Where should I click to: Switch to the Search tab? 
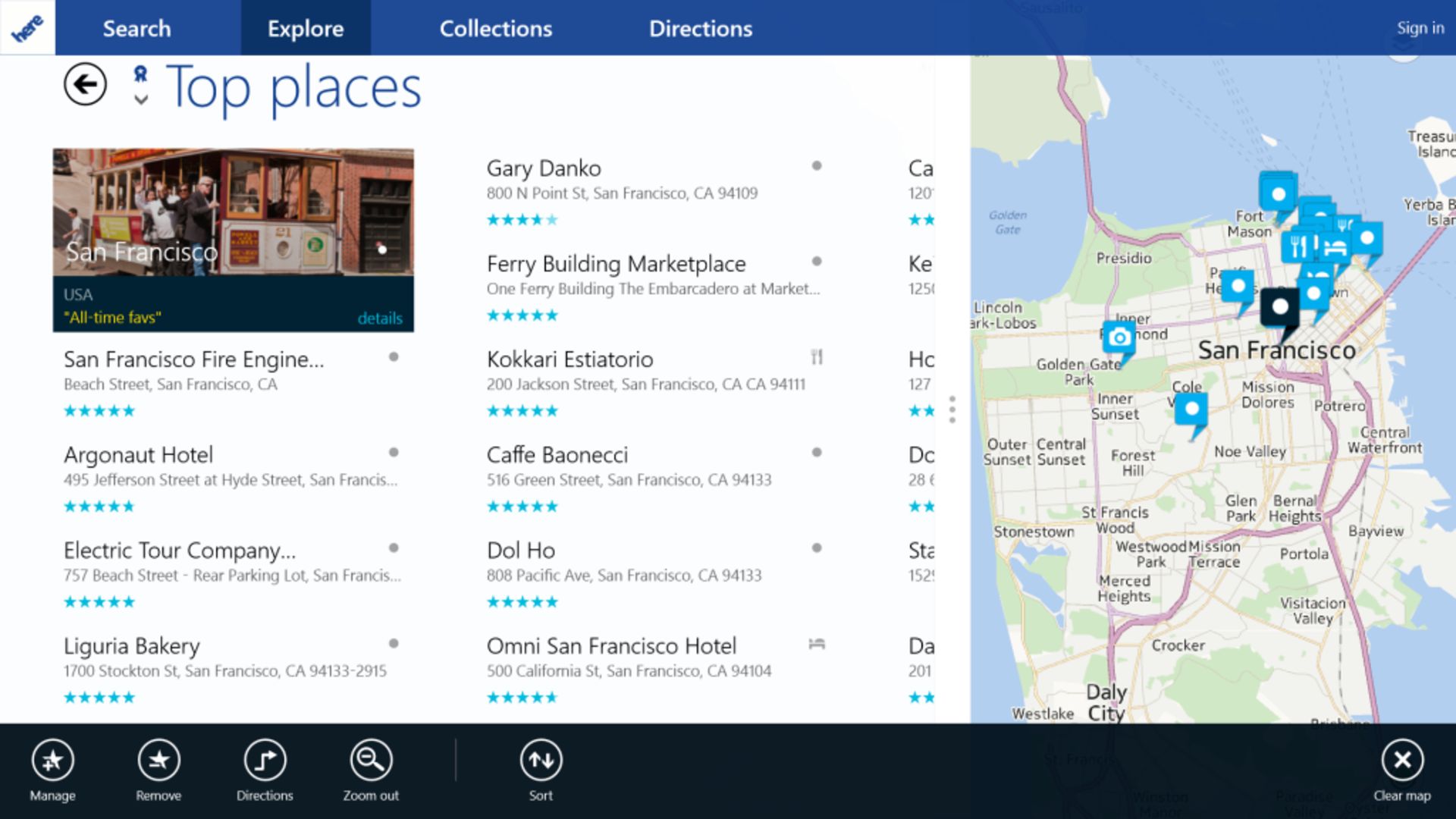136,28
